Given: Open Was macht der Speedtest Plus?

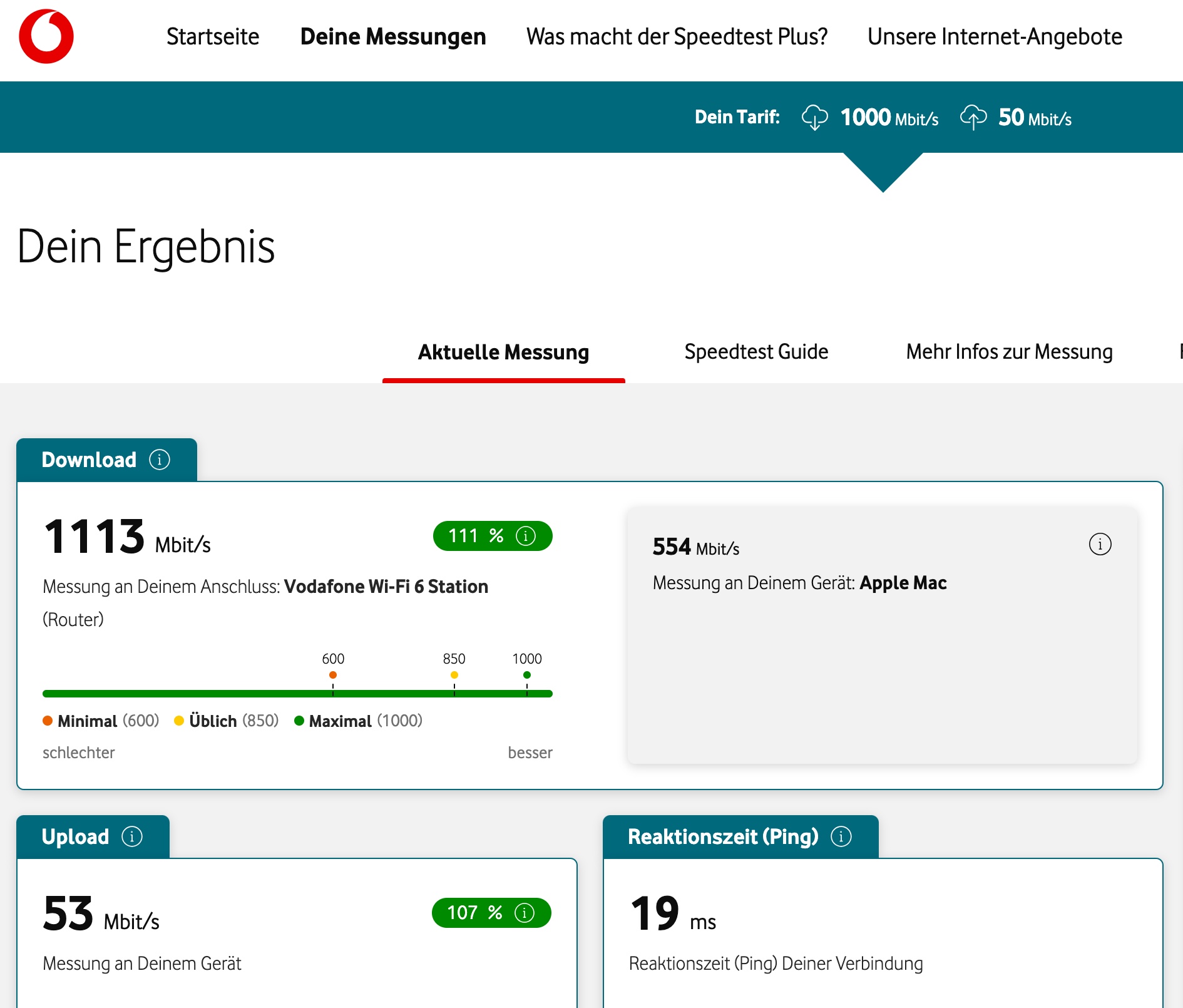Looking at the screenshot, I should click(x=677, y=37).
